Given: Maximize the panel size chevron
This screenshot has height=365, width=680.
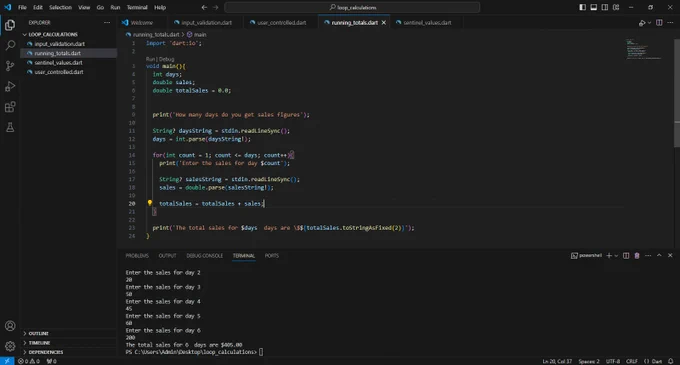Looking at the screenshot, I should point(659,256).
